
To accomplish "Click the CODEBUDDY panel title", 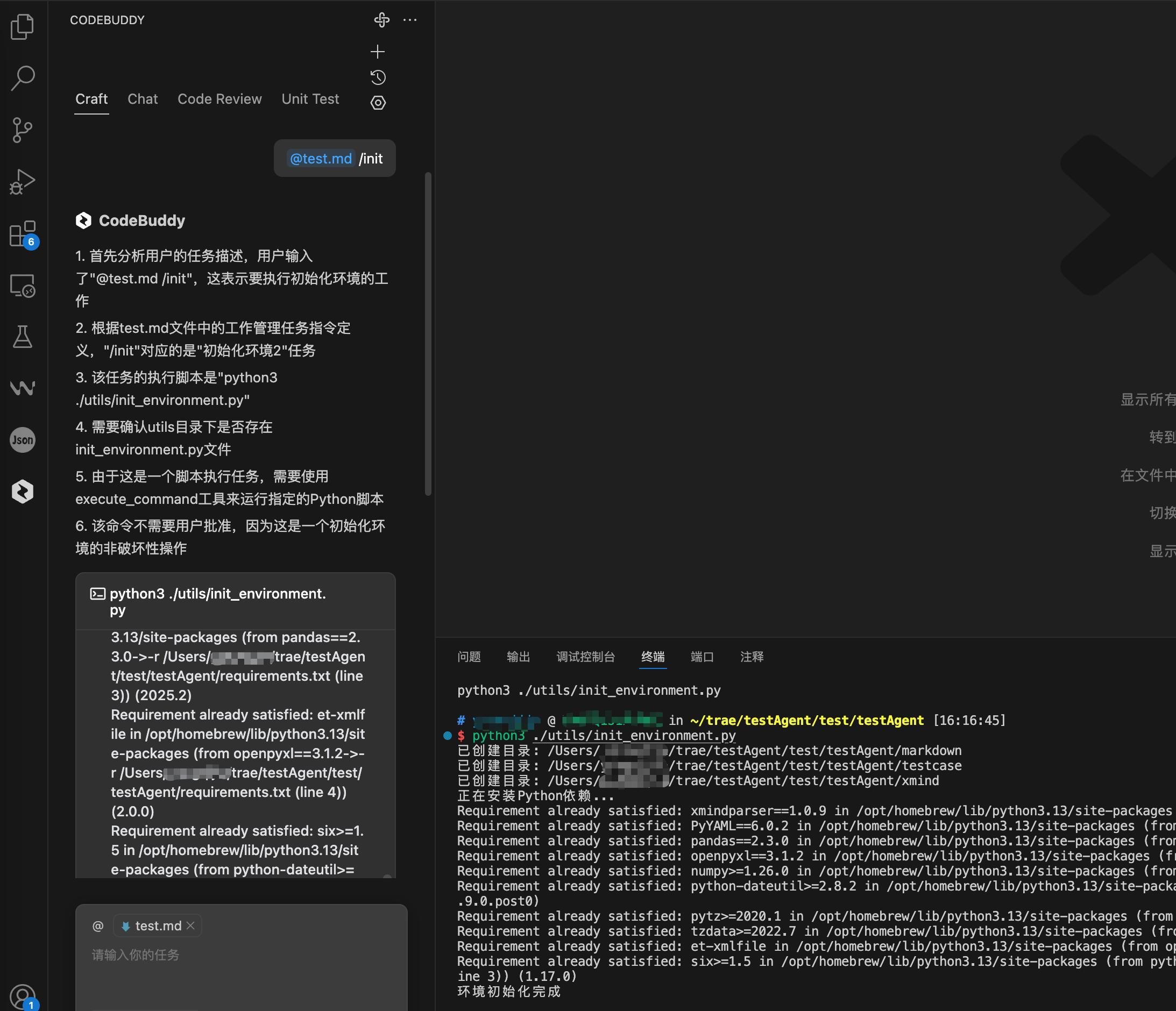I will 107,20.
